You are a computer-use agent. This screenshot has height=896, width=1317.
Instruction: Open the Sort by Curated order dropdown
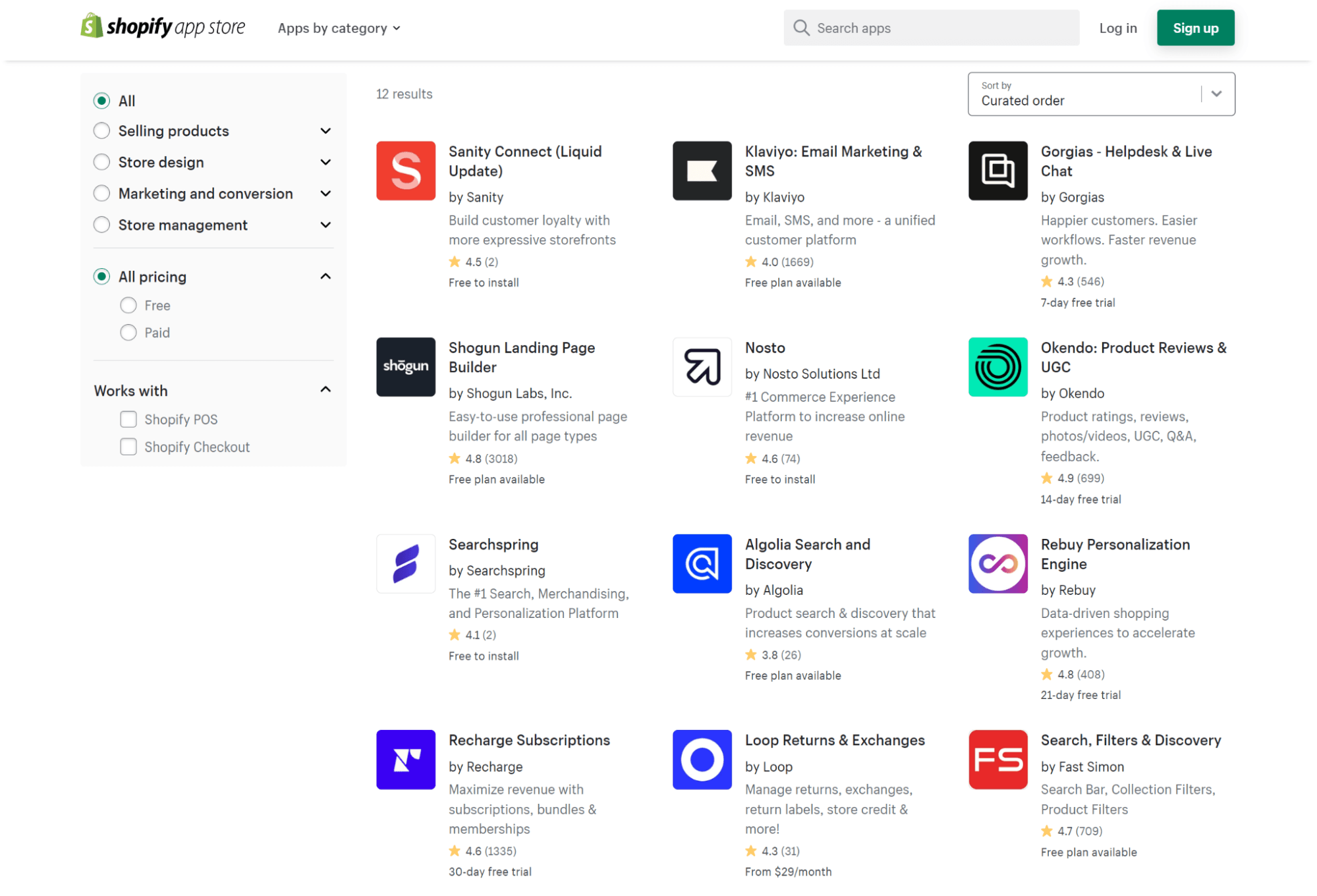click(1101, 94)
